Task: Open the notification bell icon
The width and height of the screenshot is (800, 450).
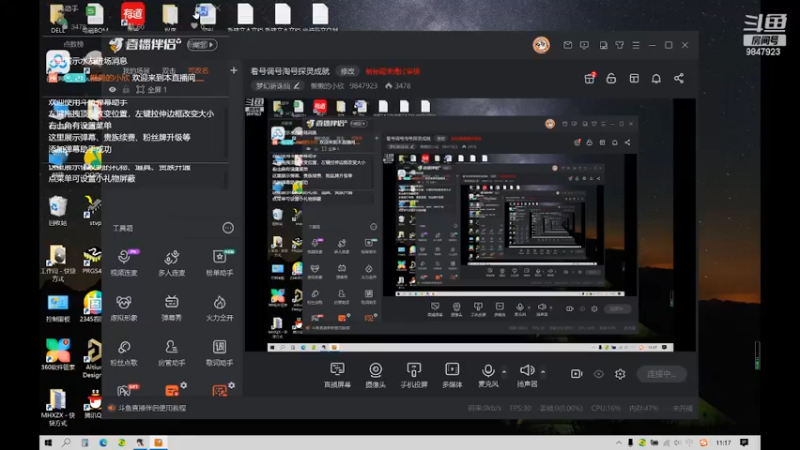Action: point(656,78)
